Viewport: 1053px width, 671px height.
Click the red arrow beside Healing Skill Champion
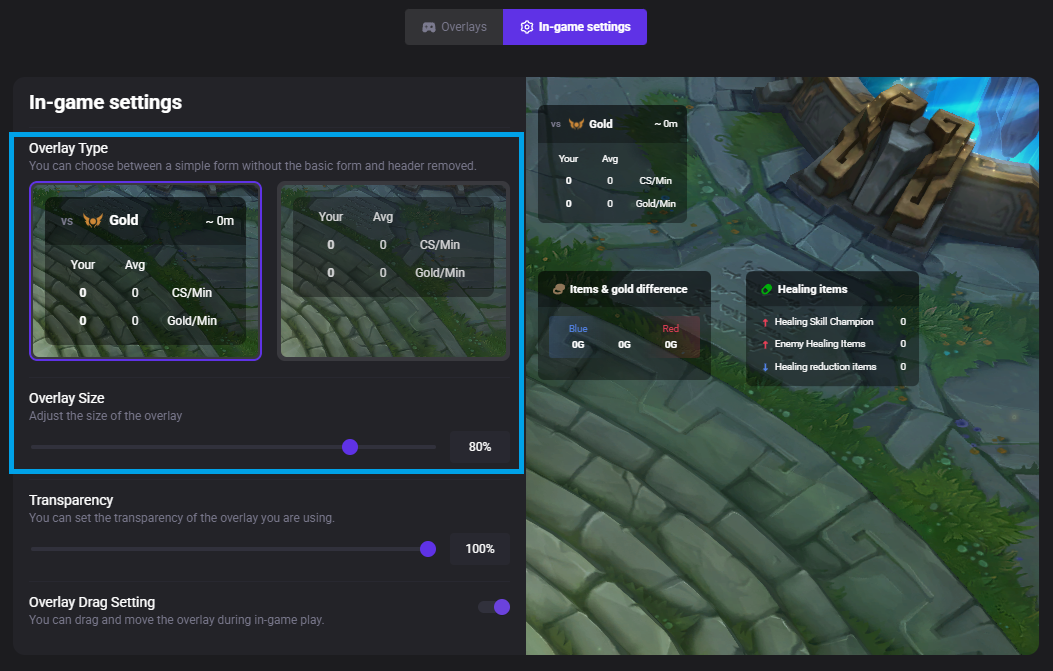tap(765, 322)
